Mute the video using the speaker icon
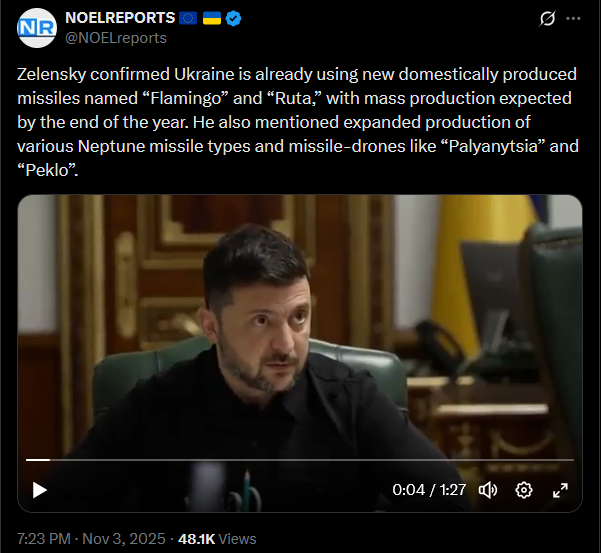 [488, 490]
